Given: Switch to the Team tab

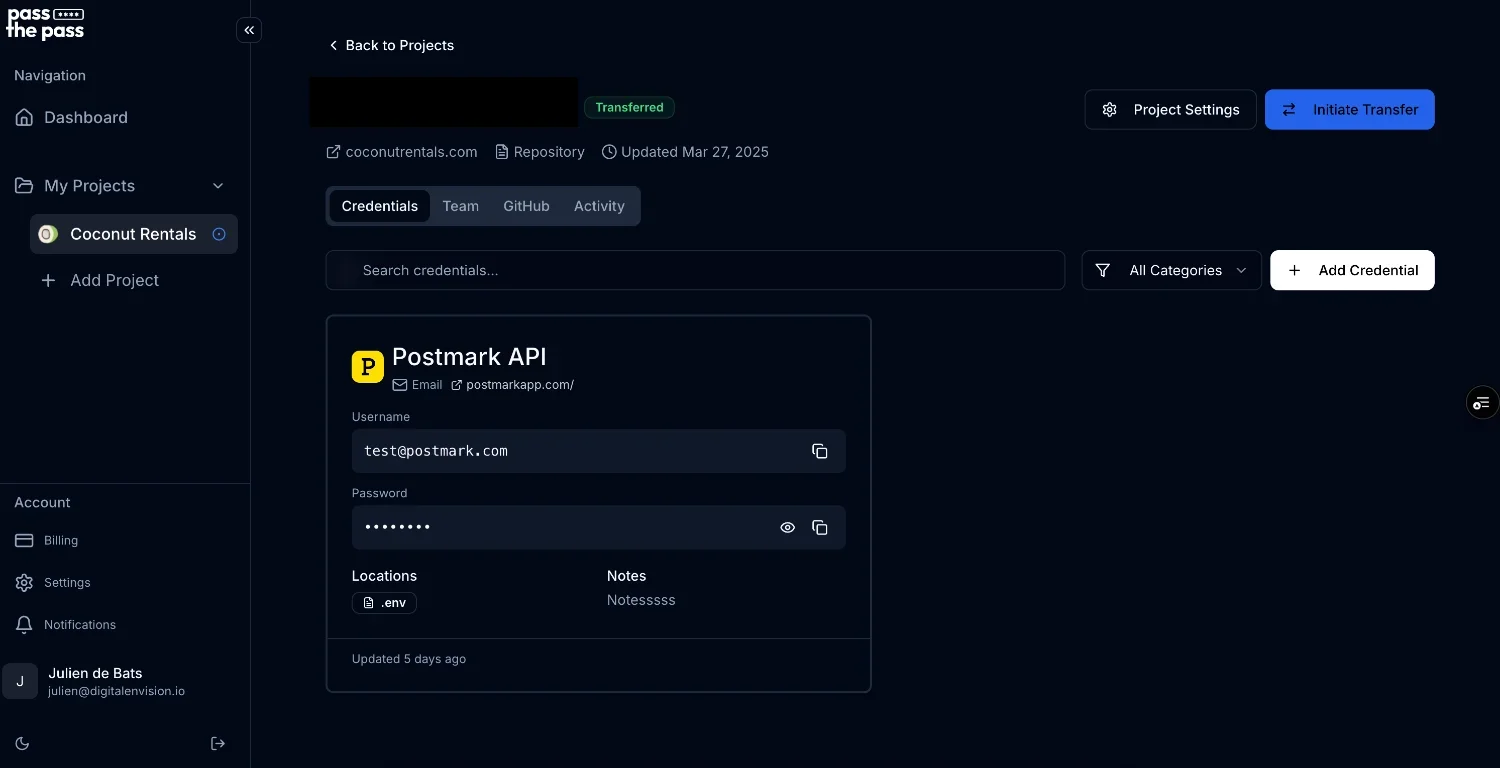Looking at the screenshot, I should click(460, 206).
